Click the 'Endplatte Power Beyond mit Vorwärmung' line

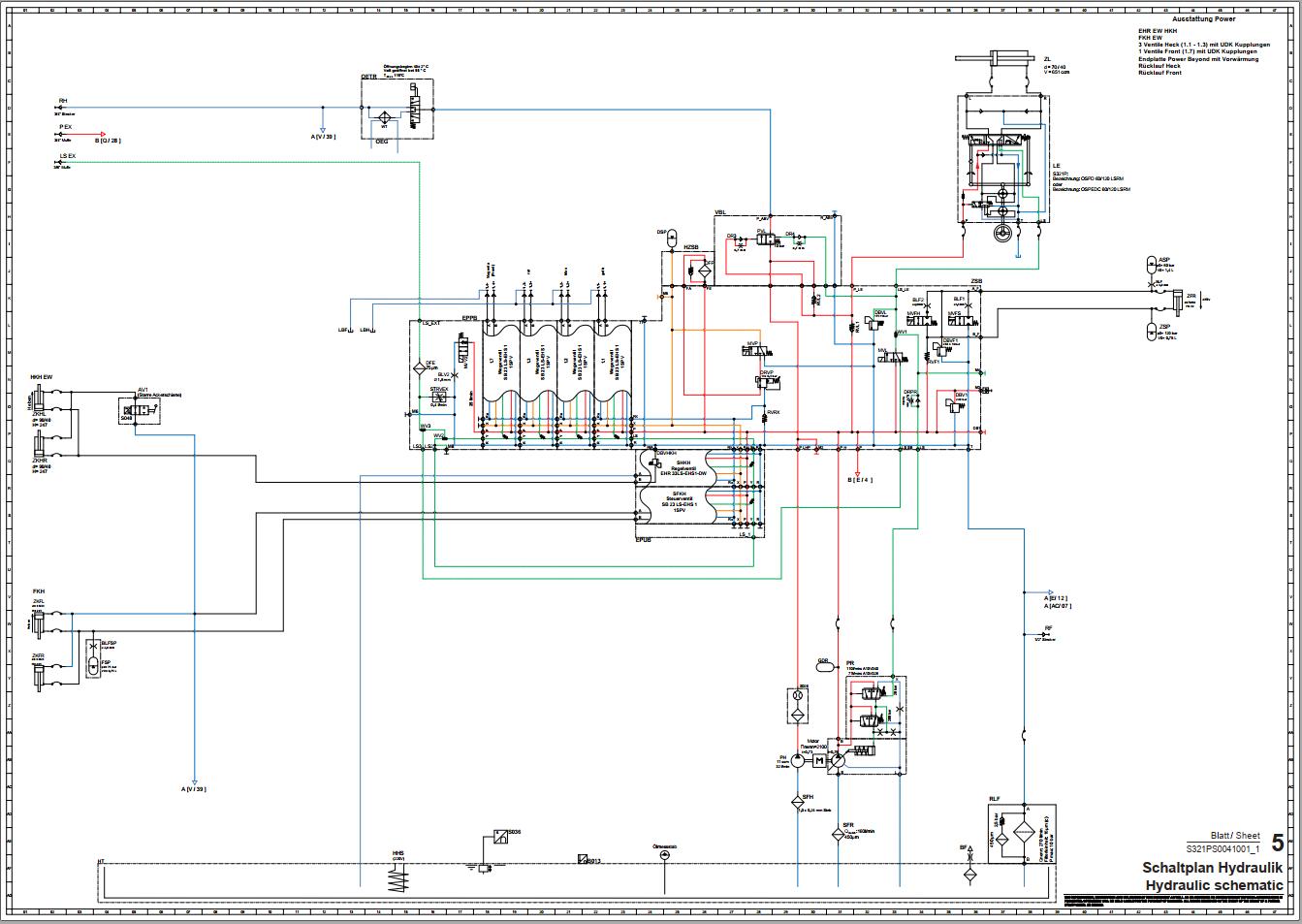click(1199, 59)
